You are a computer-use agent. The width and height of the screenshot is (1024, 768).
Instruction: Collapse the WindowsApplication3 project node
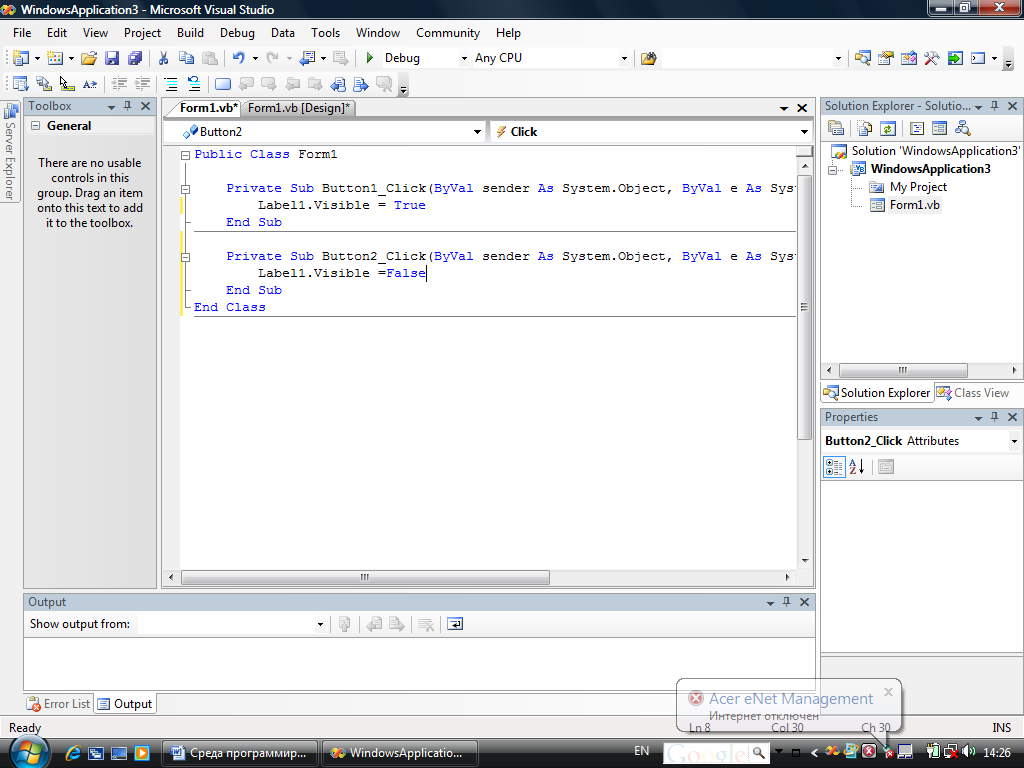point(833,170)
